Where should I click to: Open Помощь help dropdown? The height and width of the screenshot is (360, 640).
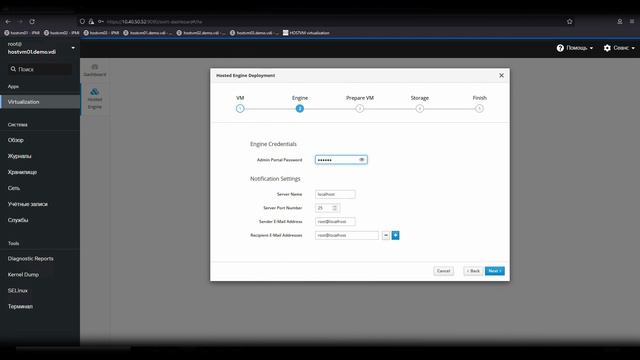pos(575,48)
